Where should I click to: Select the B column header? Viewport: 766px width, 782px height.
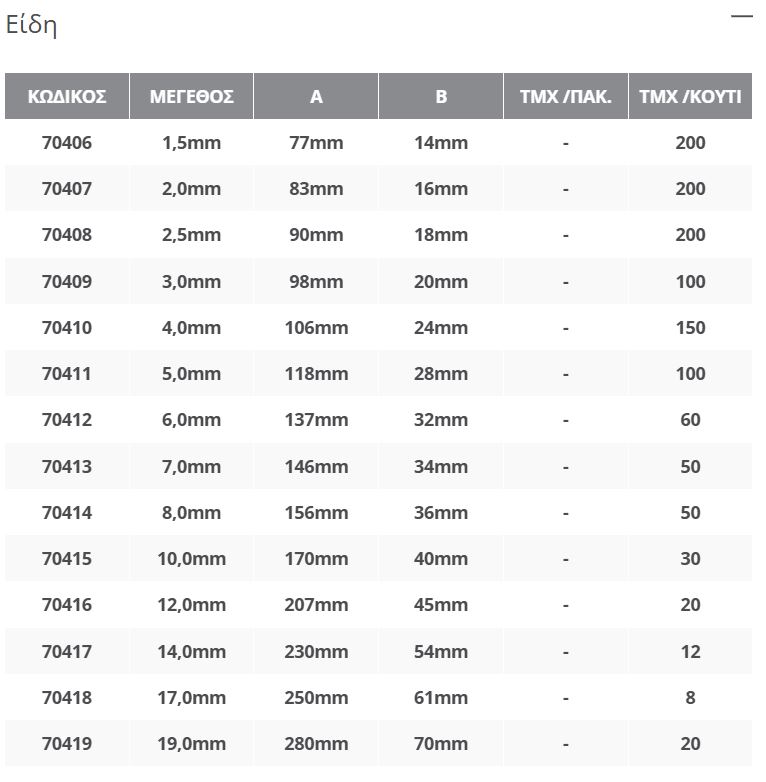441,97
